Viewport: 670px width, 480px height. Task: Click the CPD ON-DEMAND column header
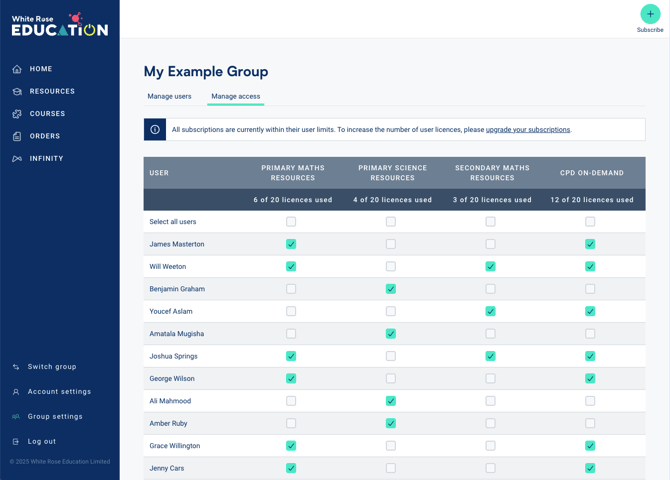(x=592, y=173)
